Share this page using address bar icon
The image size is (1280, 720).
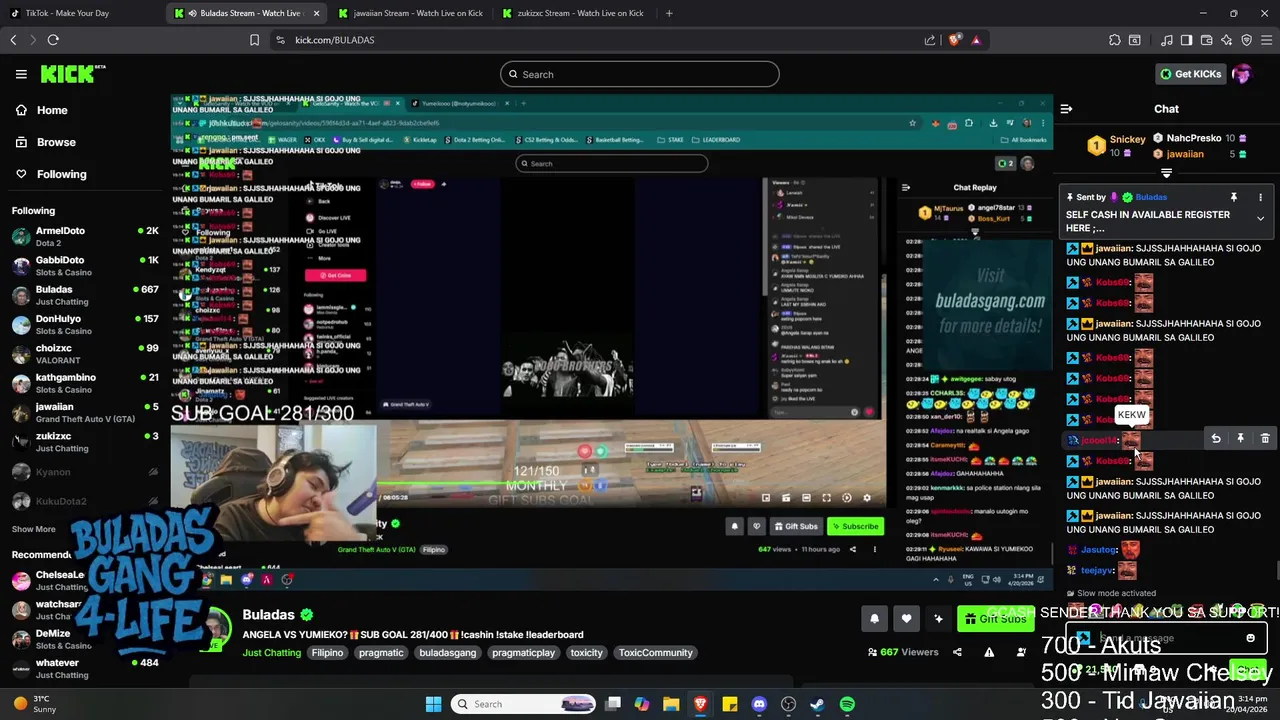(x=930, y=40)
